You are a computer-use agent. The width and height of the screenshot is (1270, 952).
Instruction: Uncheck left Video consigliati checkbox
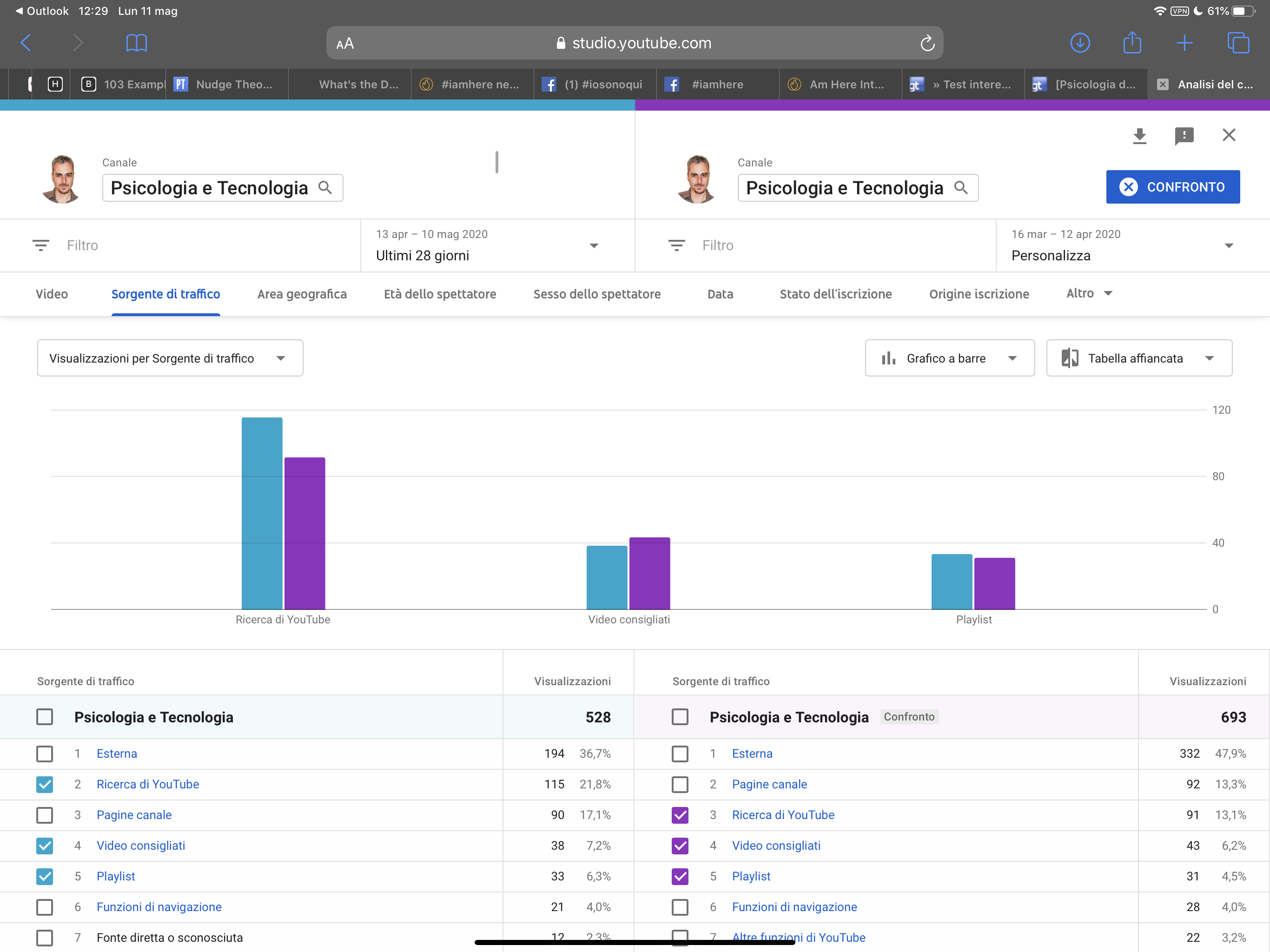(x=45, y=845)
